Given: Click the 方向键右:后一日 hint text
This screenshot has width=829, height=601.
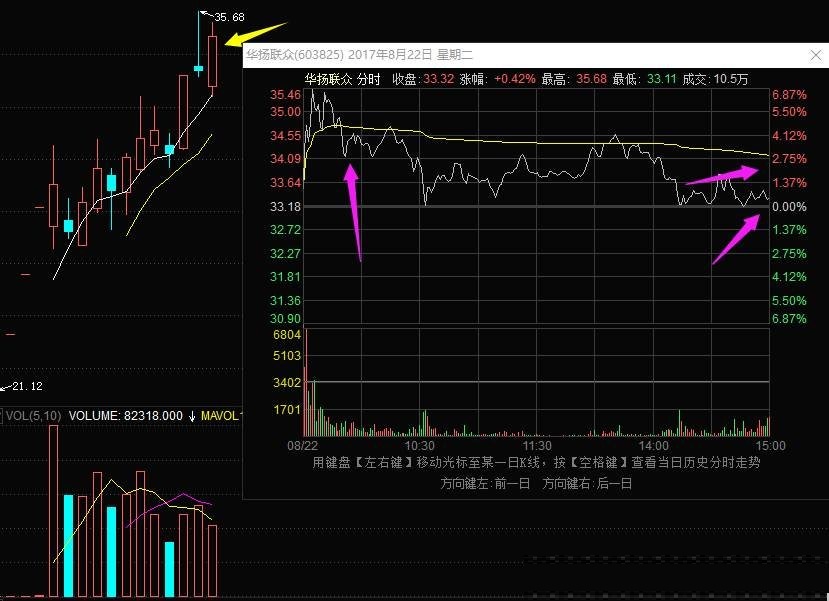Looking at the screenshot, I should click(x=587, y=483).
